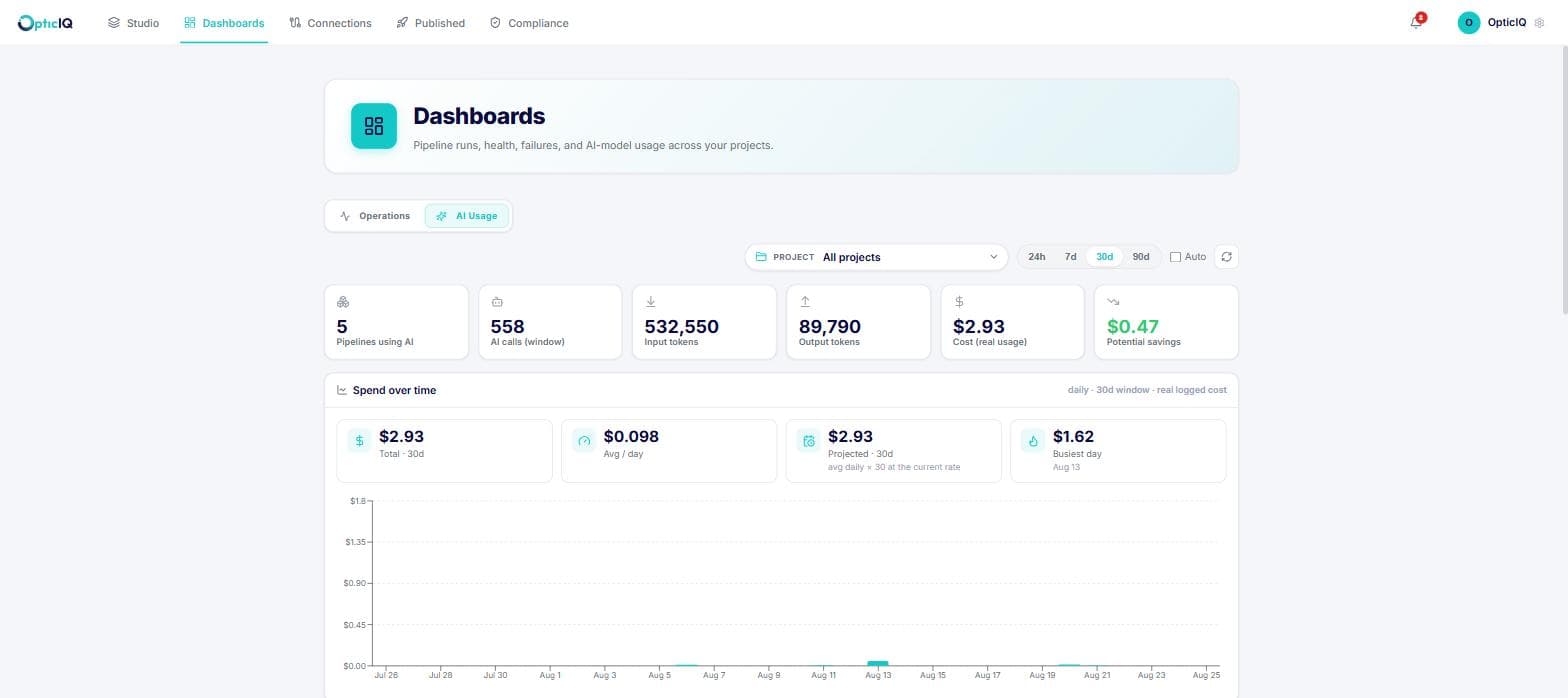The image size is (1568, 698).
Task: Select the AI Usage view
Action: pyautogui.click(x=467, y=216)
